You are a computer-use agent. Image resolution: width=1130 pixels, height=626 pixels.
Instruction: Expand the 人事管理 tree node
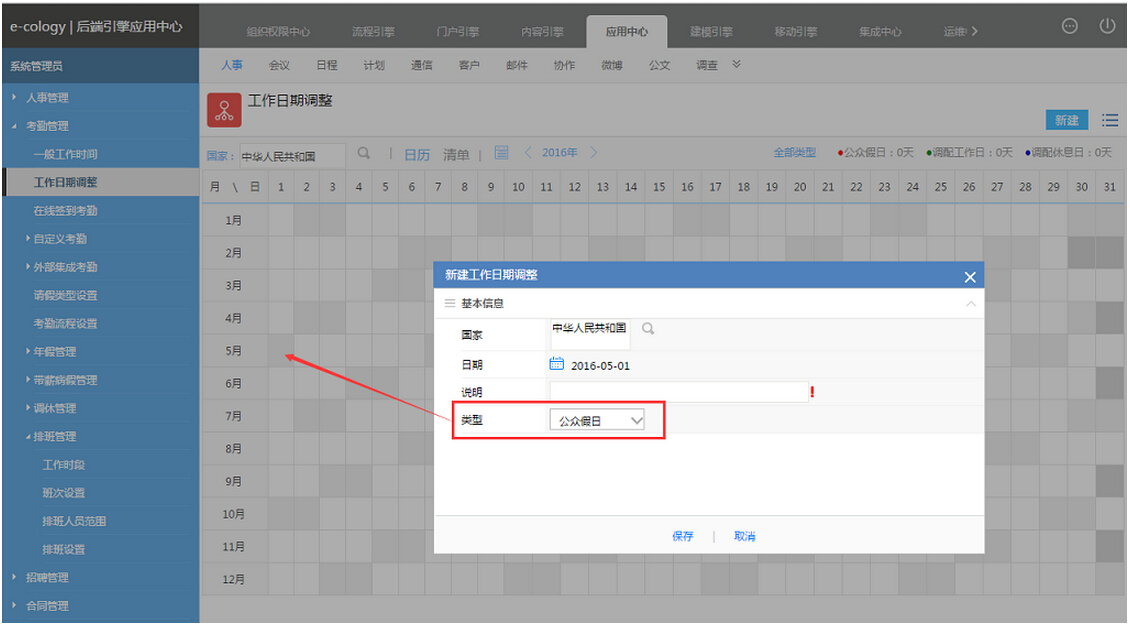coord(15,98)
